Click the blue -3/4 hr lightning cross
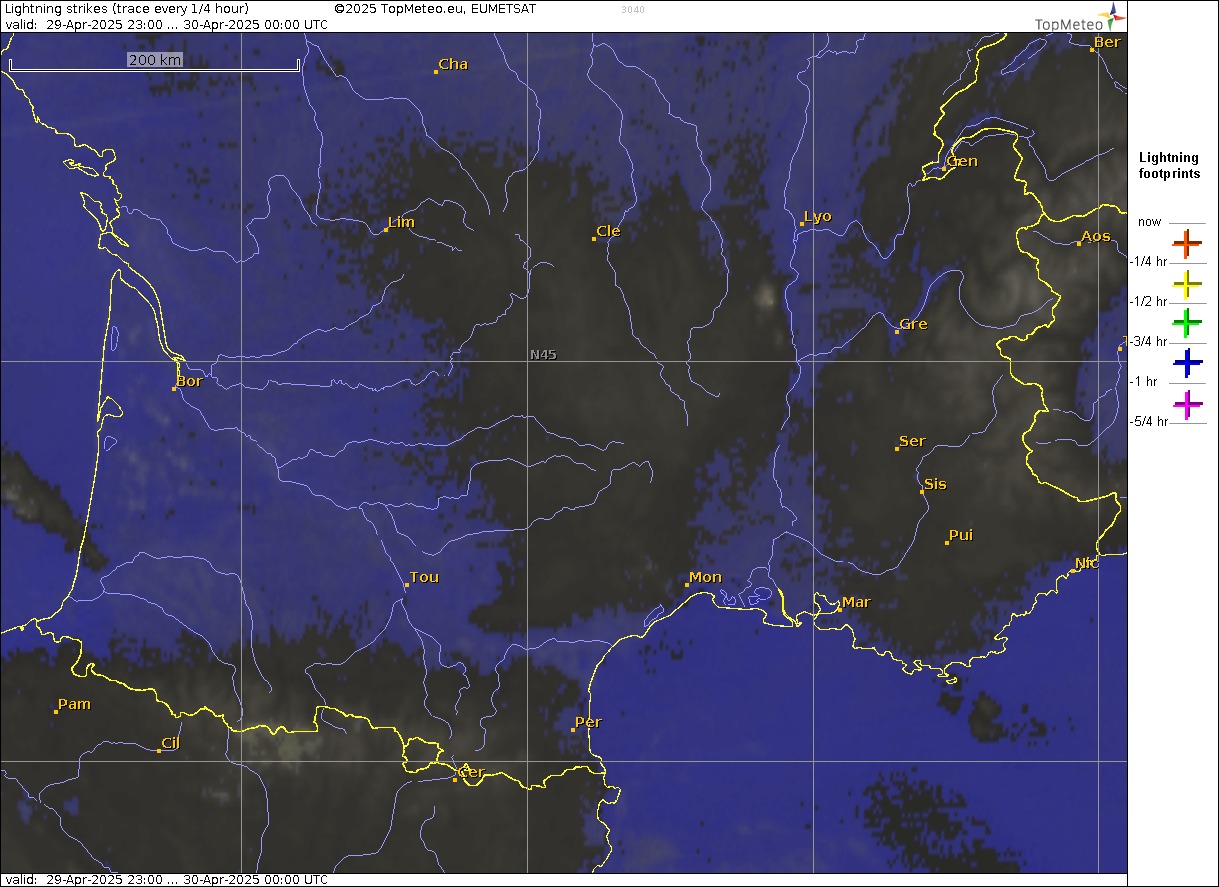 pos(1187,363)
